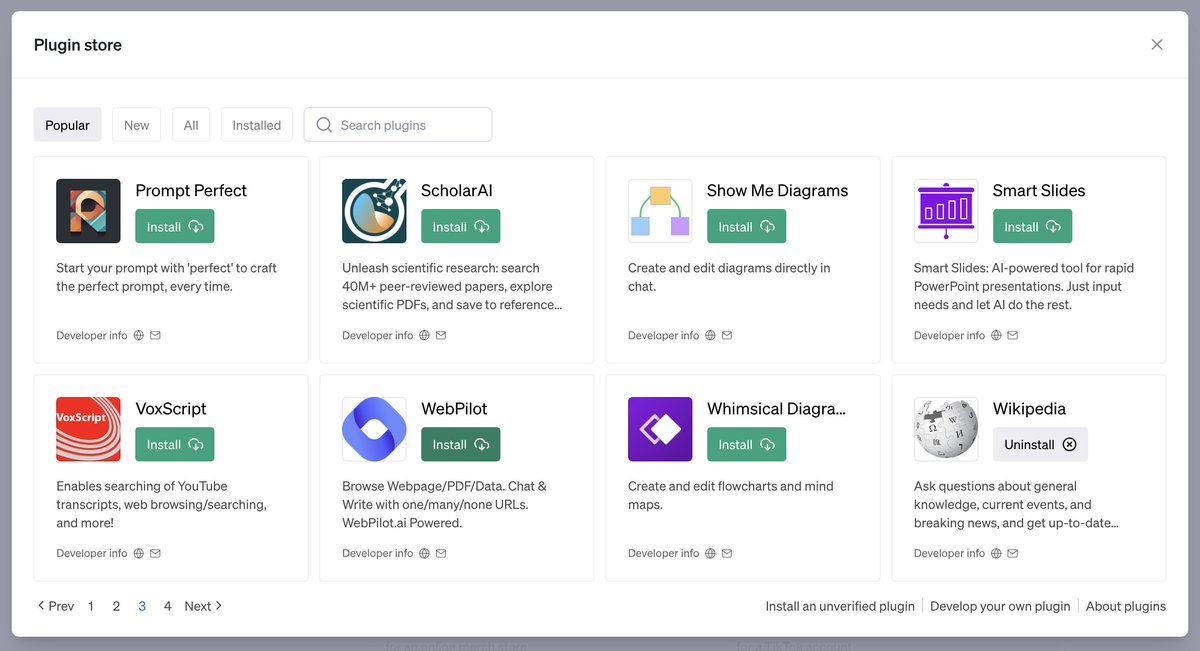
Task: Open Prompt Perfect developer email icon
Action: coord(155,336)
